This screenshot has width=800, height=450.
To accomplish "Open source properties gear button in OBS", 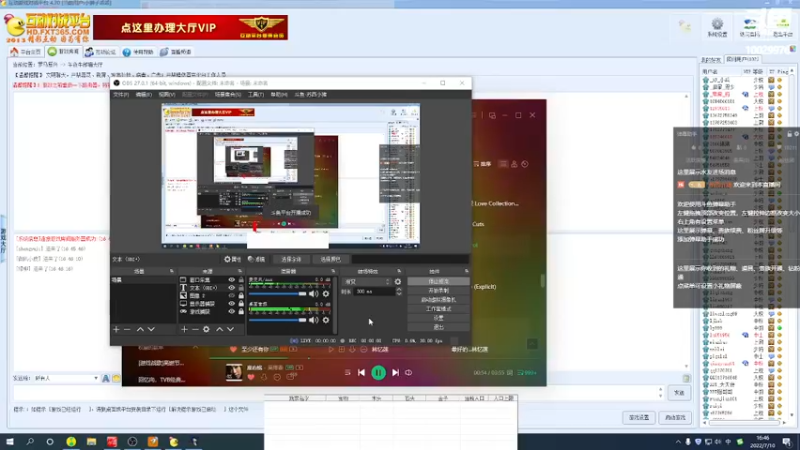I will click(x=233, y=259).
